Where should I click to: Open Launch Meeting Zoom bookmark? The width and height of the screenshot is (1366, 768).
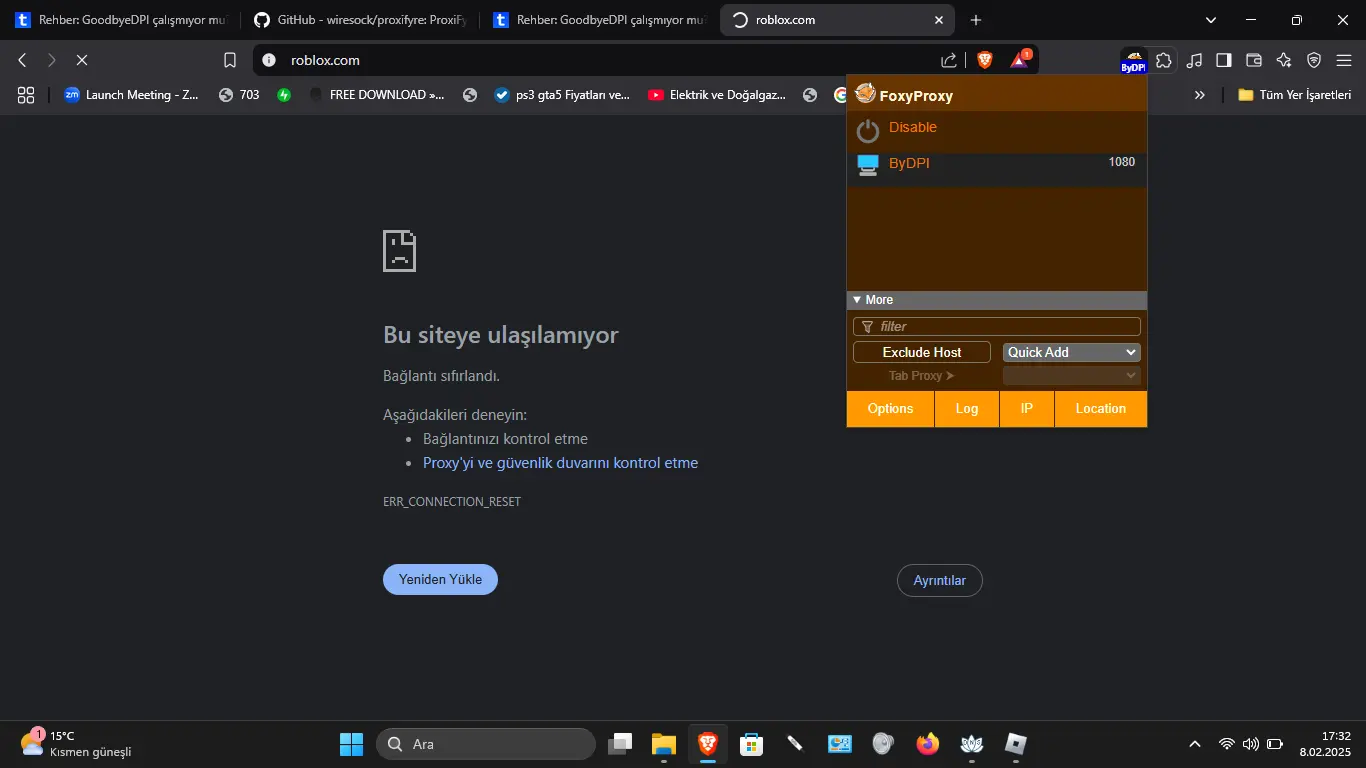click(x=131, y=95)
